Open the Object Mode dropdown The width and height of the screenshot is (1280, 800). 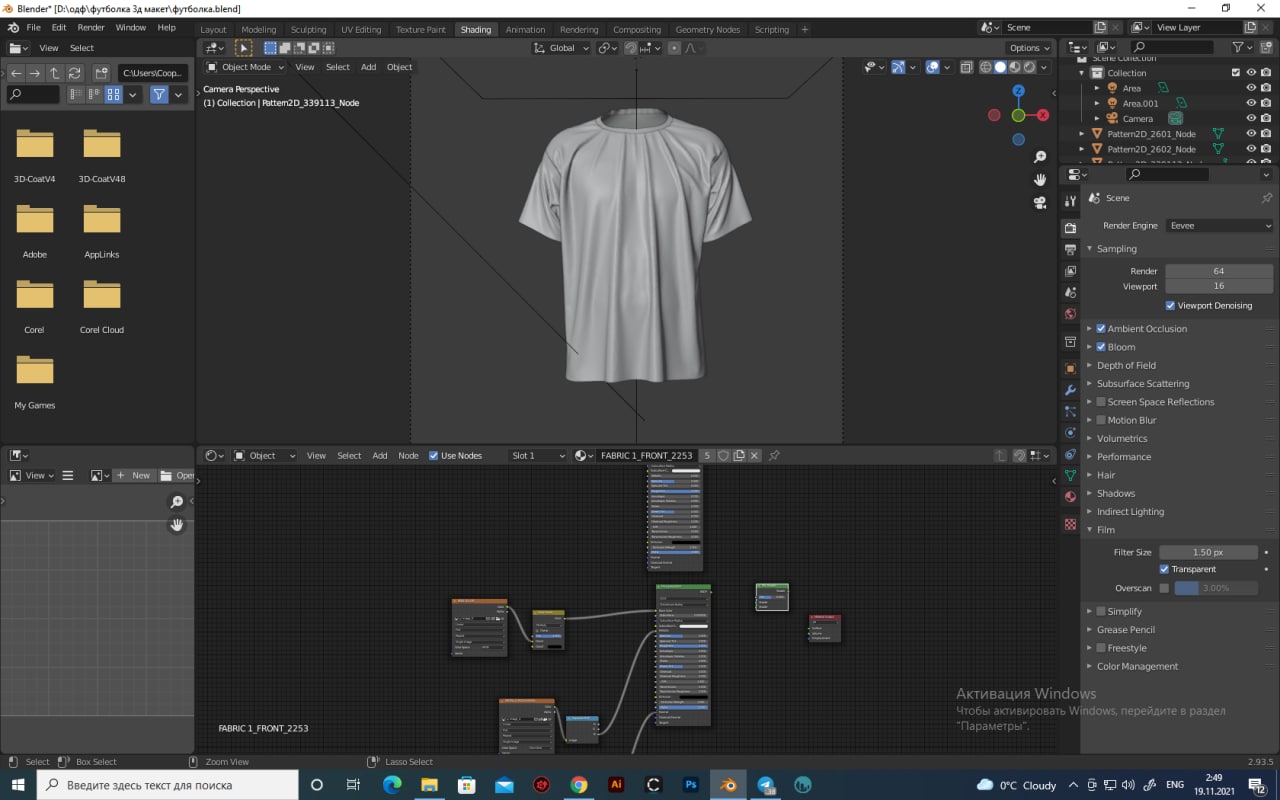245,67
